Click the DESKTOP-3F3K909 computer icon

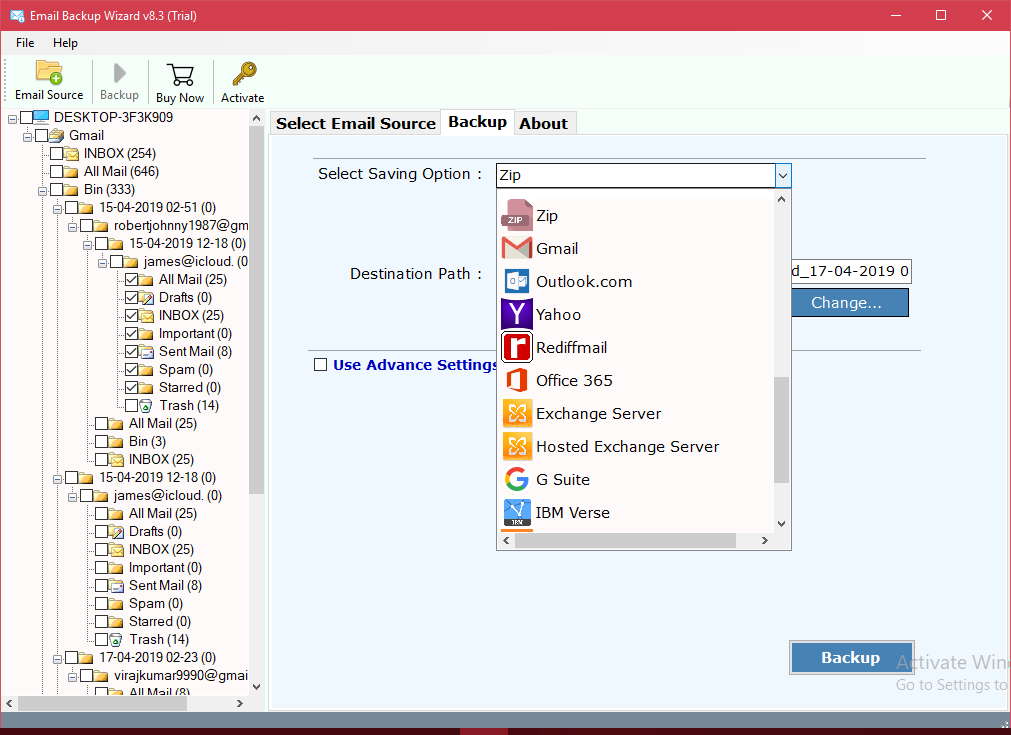click(x=41, y=117)
